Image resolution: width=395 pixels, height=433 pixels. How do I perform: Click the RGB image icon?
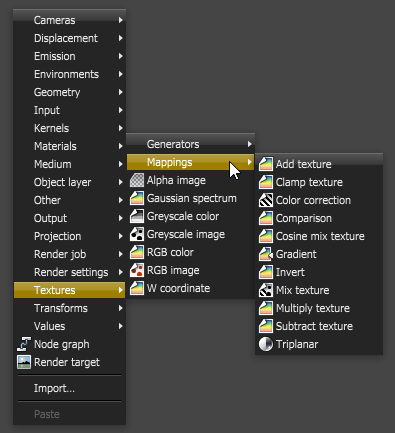[137, 270]
